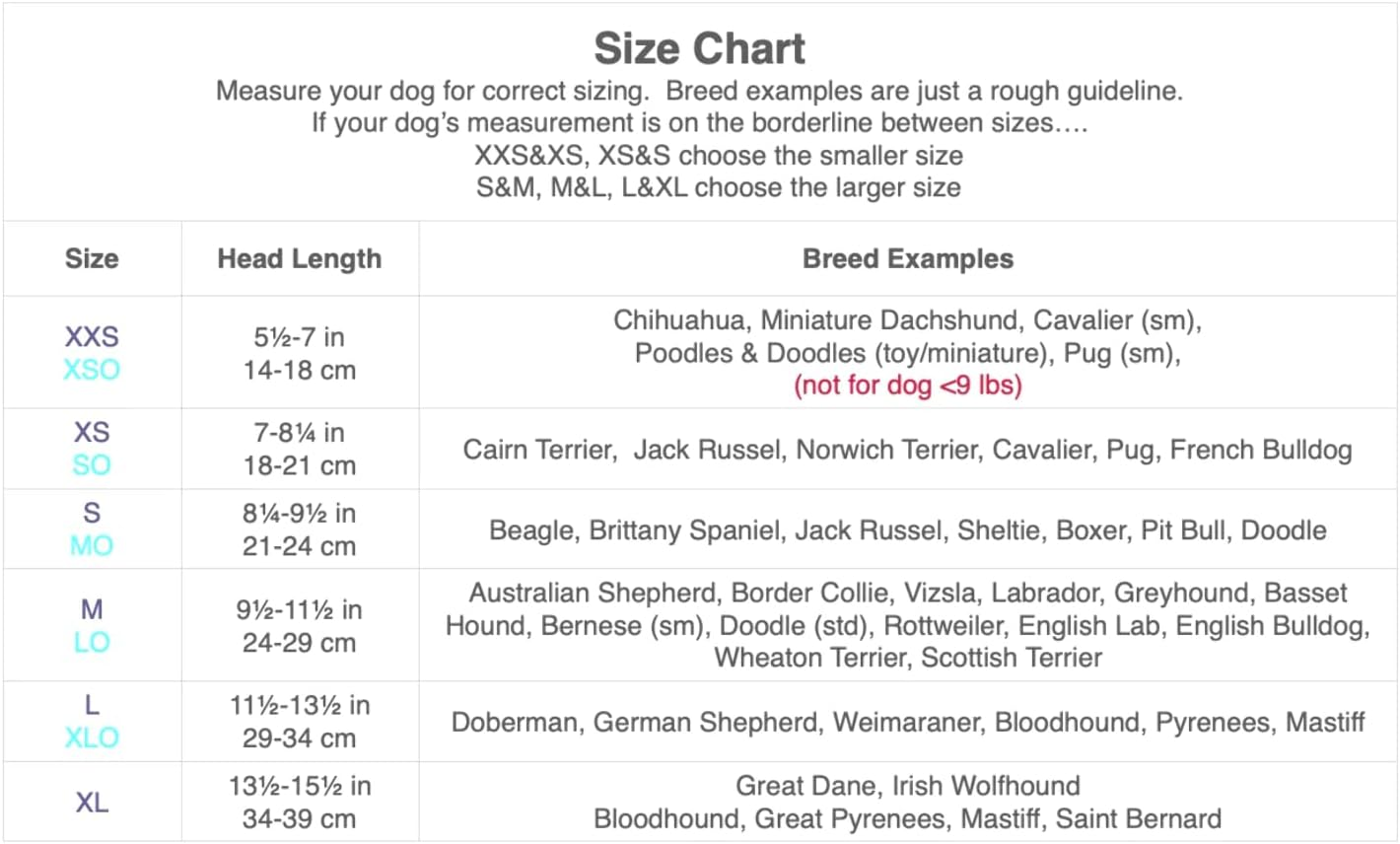Click the 'Great Dane, Irish Wolfhound' breed text

tap(907, 786)
